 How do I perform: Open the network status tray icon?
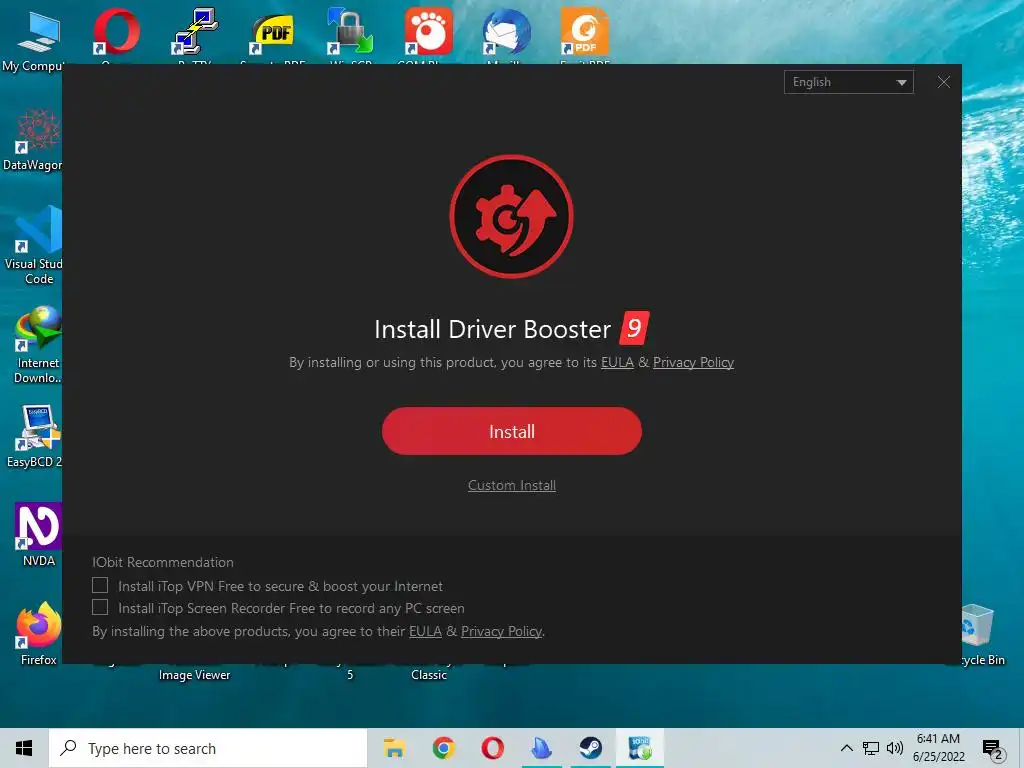point(871,748)
